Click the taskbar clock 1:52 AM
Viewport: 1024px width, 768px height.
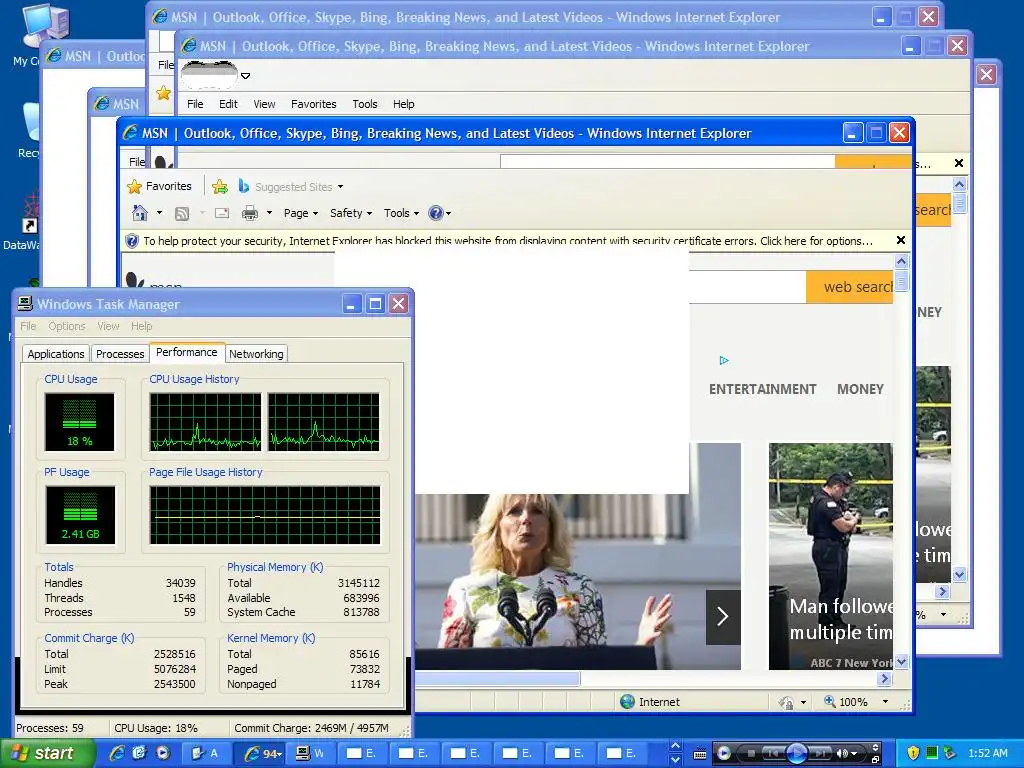pos(987,754)
